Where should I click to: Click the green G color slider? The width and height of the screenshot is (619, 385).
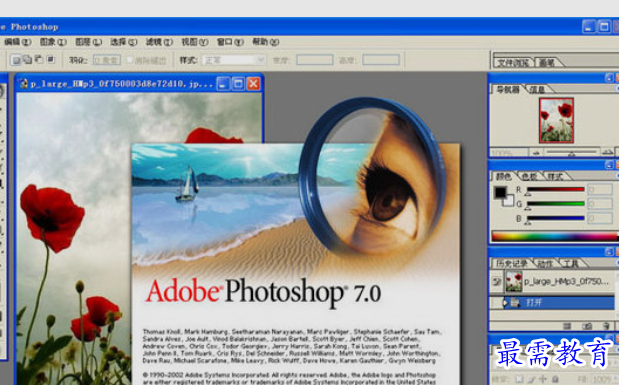point(555,204)
